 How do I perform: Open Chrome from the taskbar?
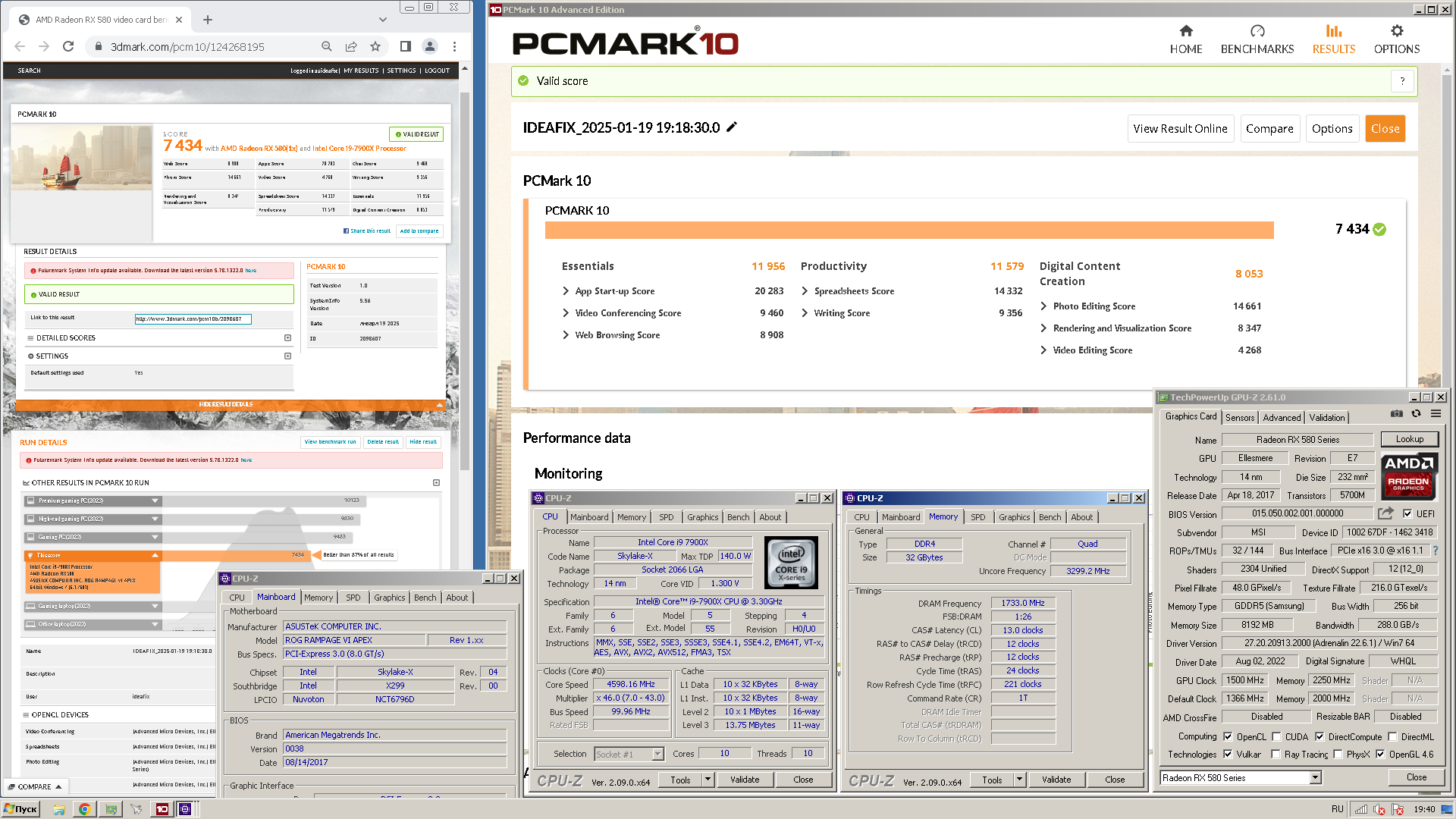(x=84, y=809)
